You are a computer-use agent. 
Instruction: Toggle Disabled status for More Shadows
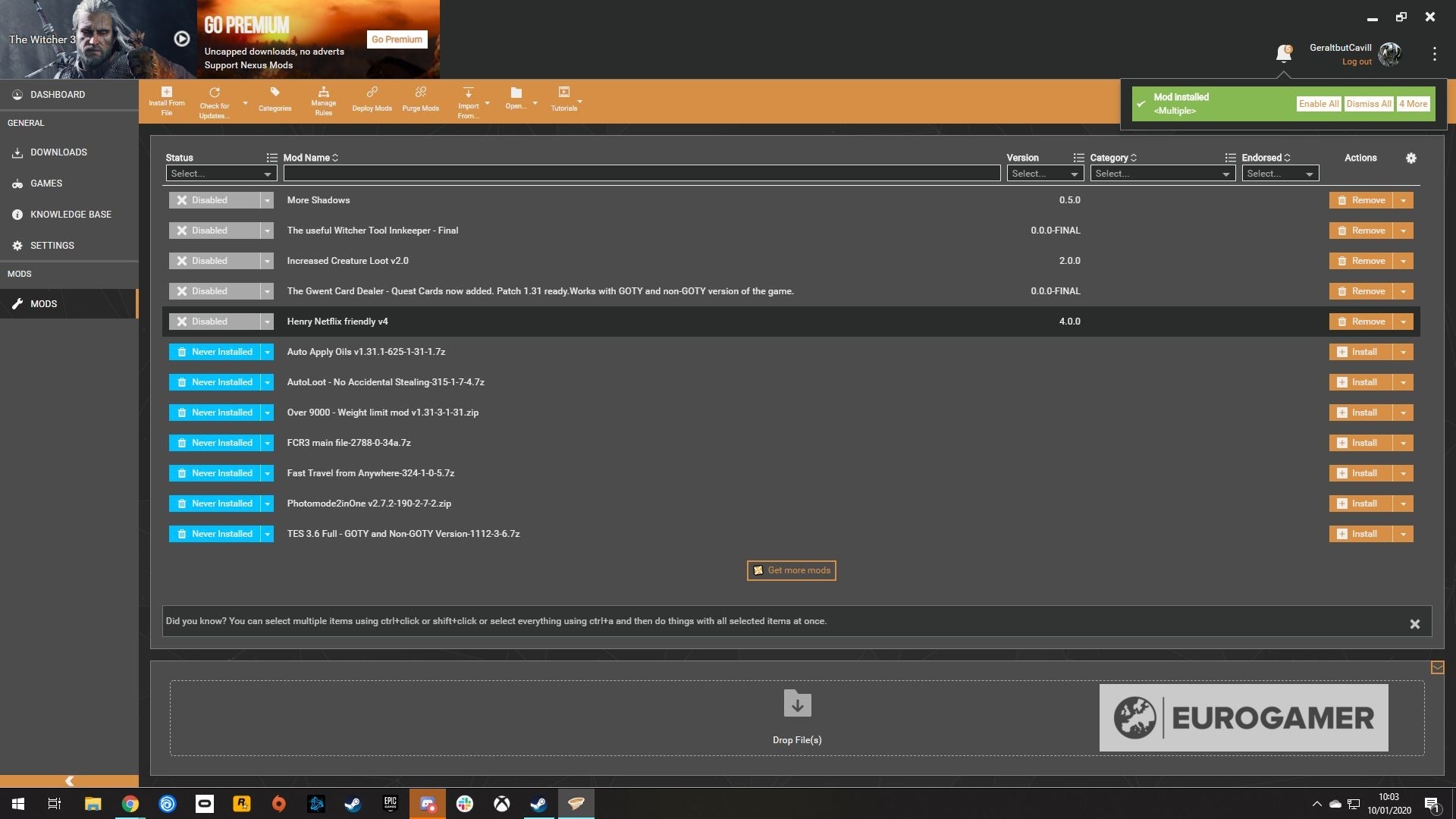click(214, 200)
